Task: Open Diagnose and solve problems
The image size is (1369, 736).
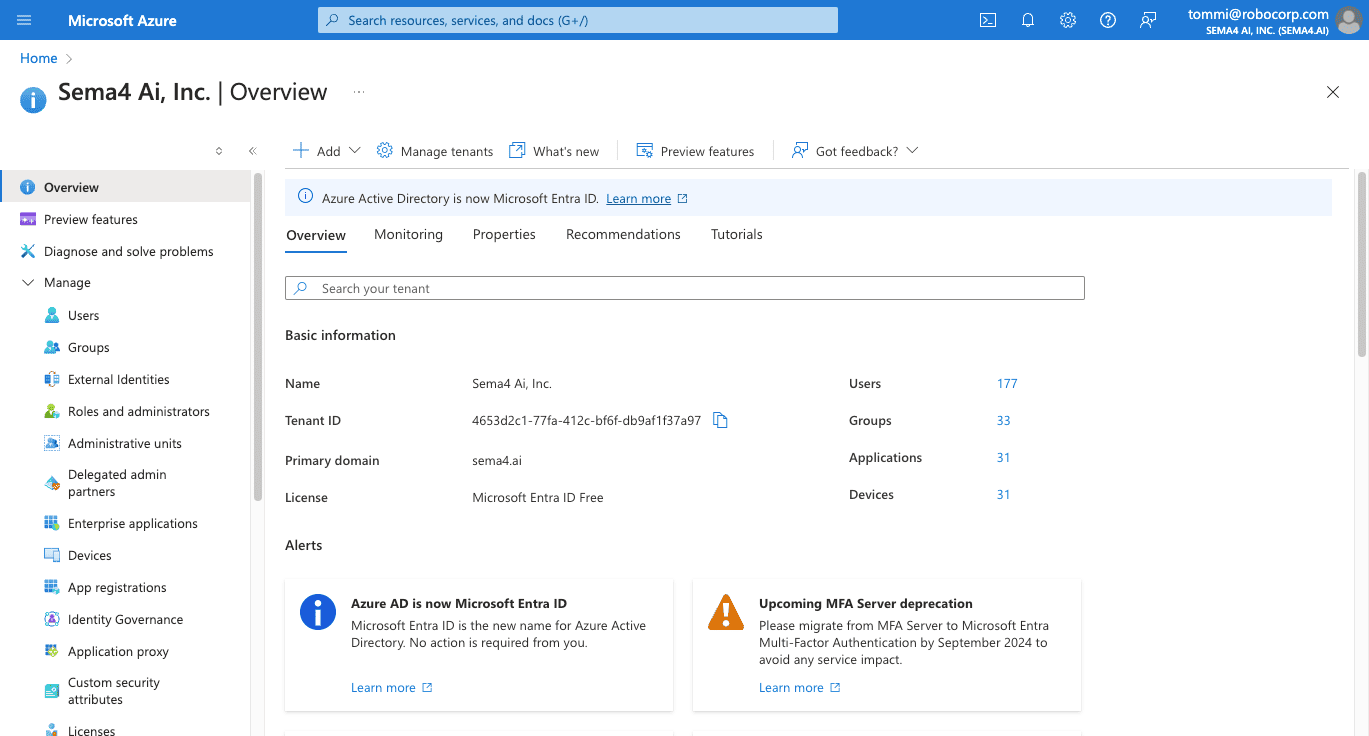Action: point(128,251)
